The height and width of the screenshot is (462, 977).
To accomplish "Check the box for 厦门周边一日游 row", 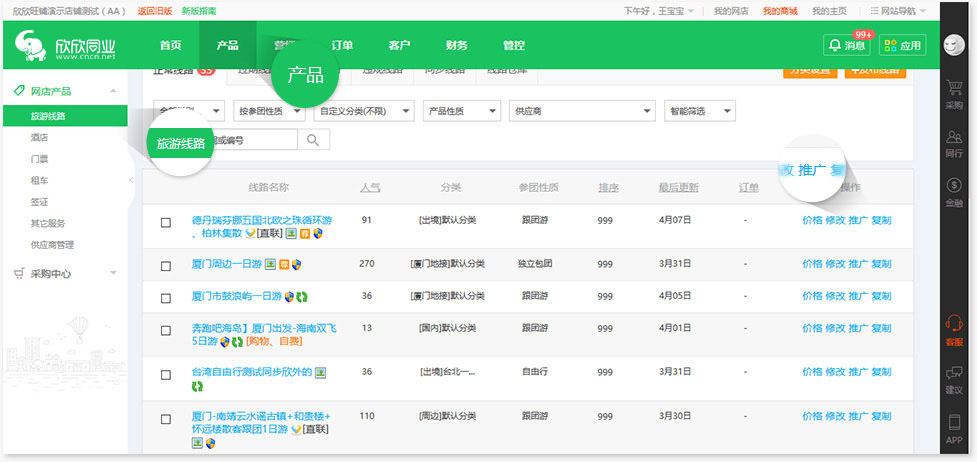I will (x=166, y=265).
